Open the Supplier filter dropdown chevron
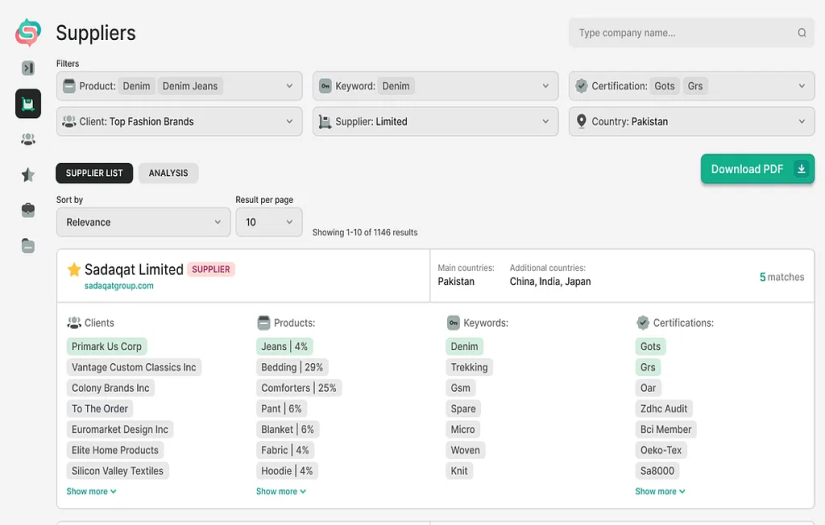The image size is (825, 525). coord(546,122)
